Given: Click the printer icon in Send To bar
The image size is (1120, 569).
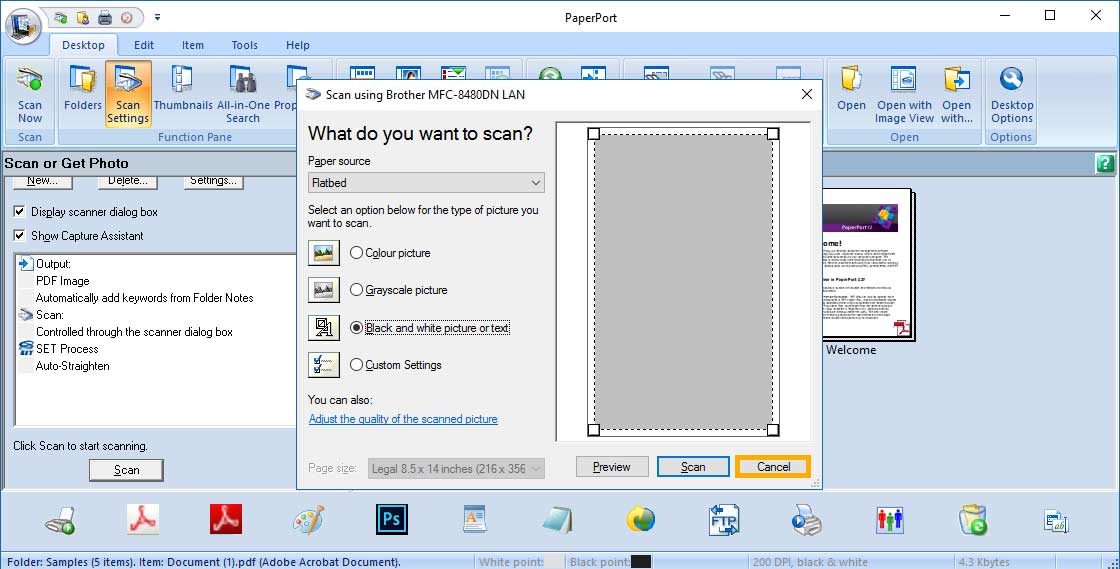Looking at the screenshot, I should 806,520.
